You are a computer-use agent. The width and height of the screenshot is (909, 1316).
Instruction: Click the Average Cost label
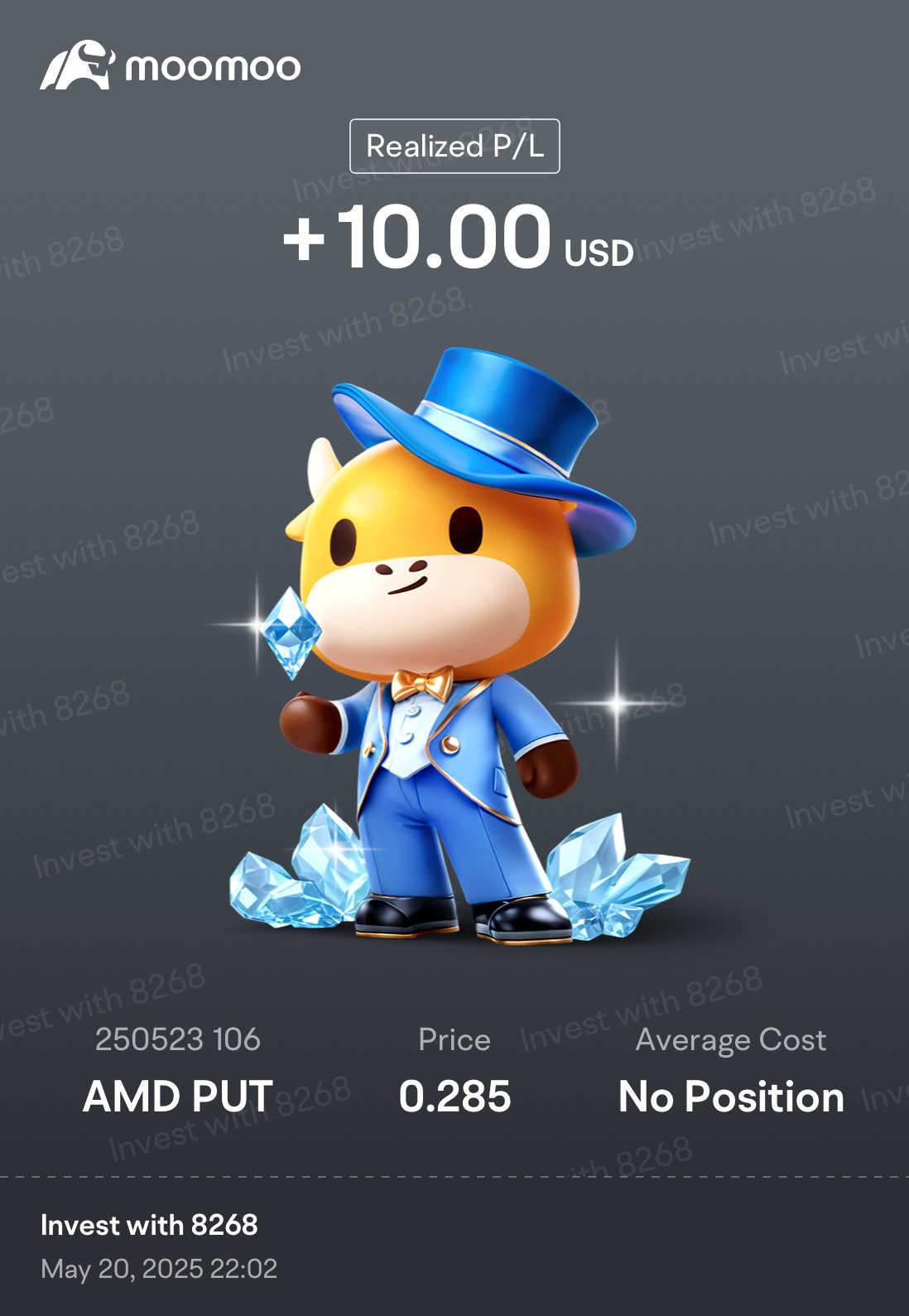coord(731,1039)
